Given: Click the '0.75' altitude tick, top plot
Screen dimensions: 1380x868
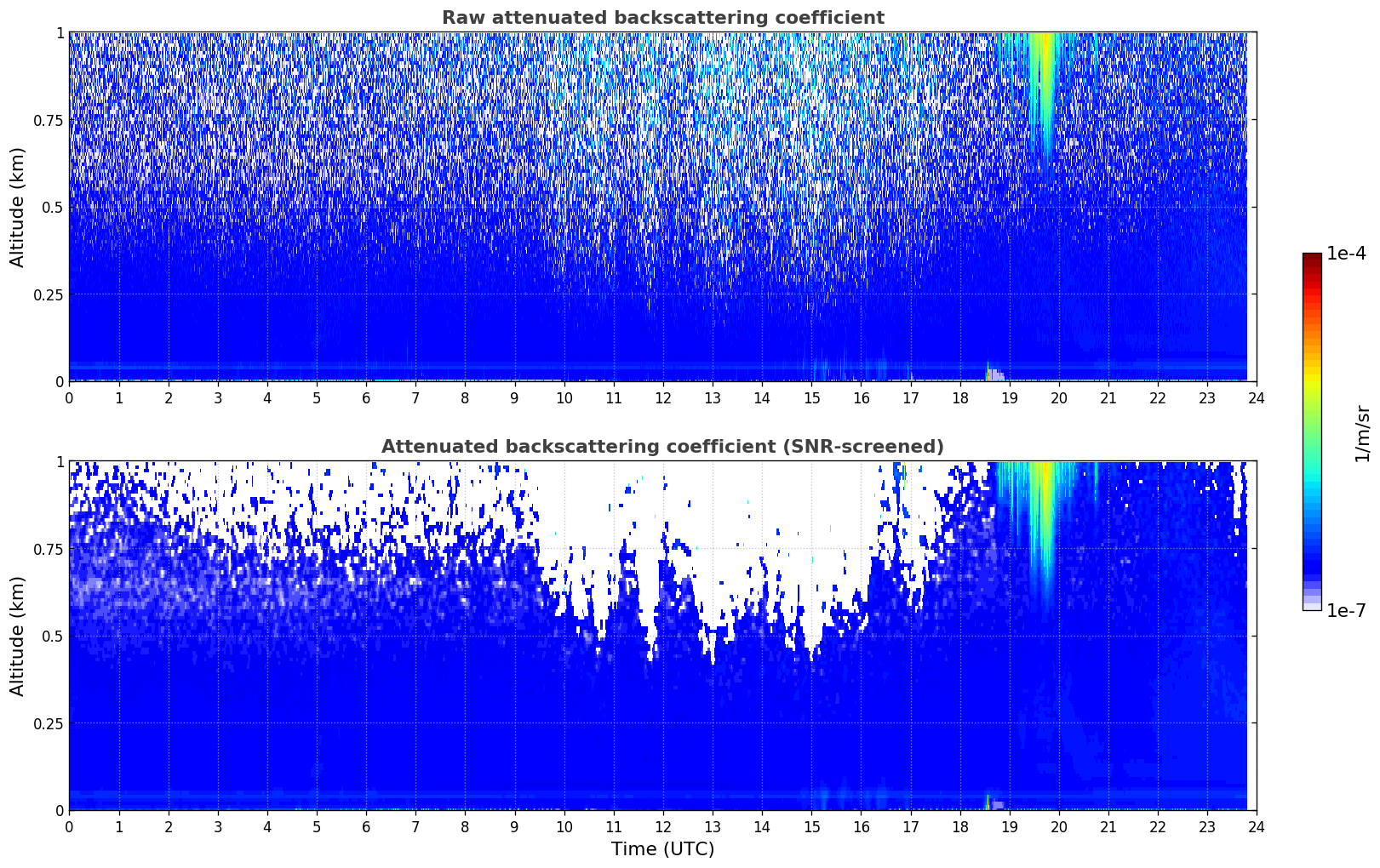Looking at the screenshot, I should pos(49,120).
